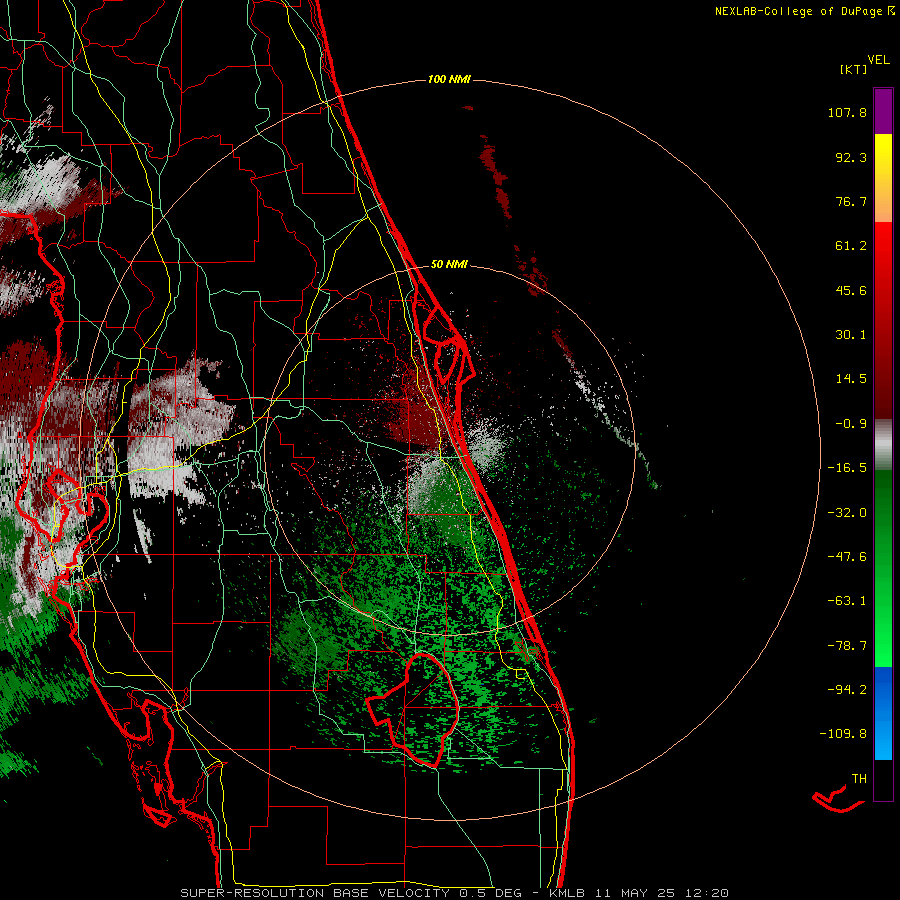Click the -32.0 legend value
Image resolution: width=900 pixels, height=900 pixels.
point(847,513)
